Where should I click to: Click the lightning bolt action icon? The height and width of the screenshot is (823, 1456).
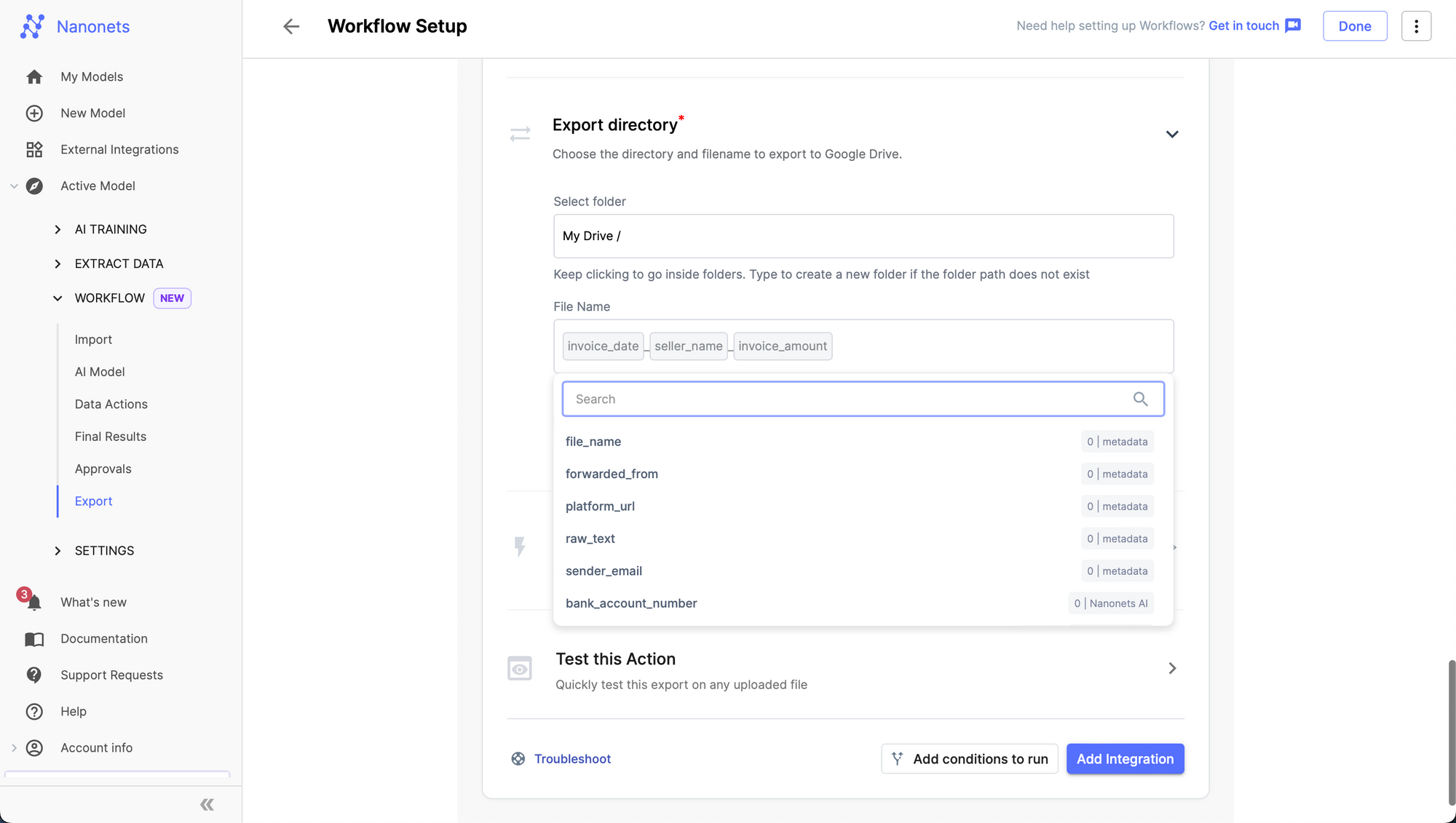520,547
